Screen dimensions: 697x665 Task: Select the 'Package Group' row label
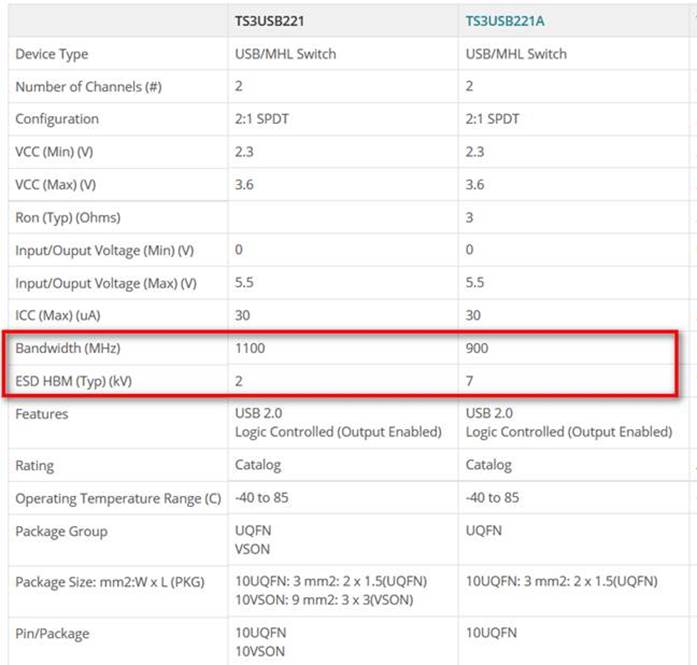pos(61,532)
